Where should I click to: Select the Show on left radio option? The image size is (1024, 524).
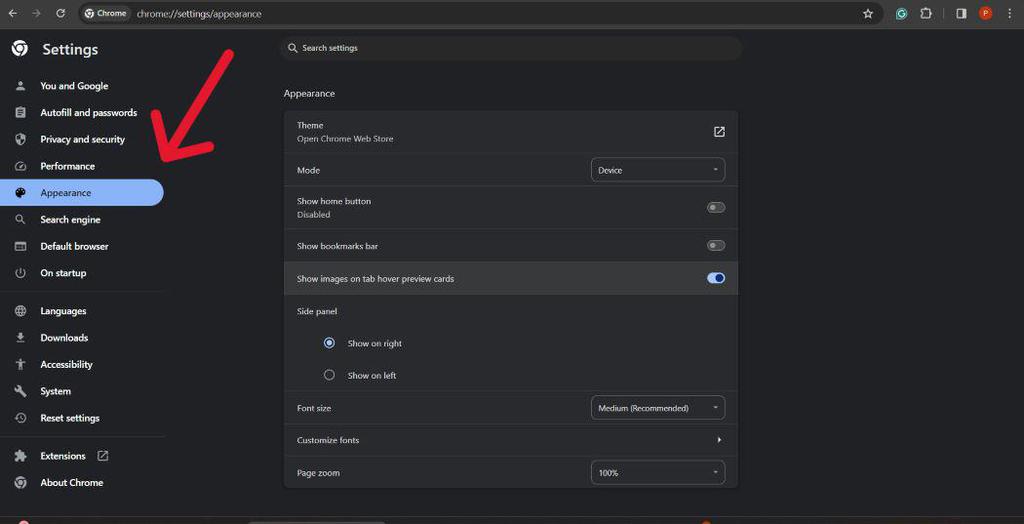click(x=329, y=376)
